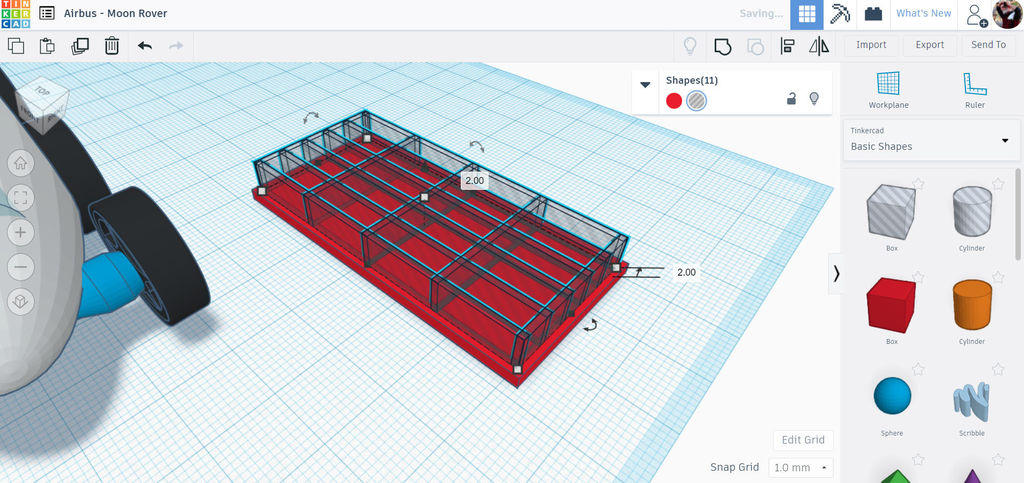Click the Show all lightbulb icon
Viewport: 1024px width, 483px height.
(x=690, y=46)
